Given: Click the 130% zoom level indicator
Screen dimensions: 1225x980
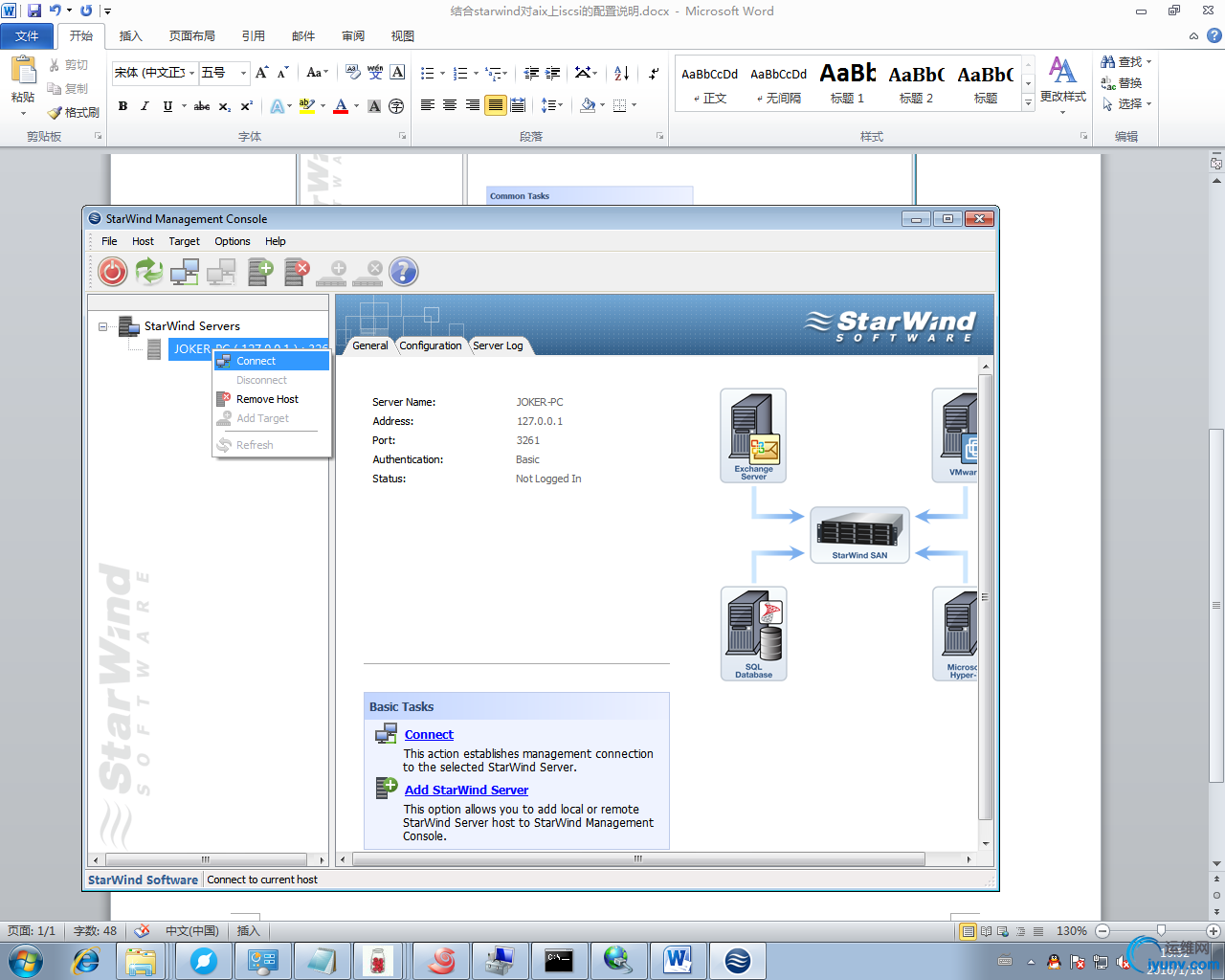Looking at the screenshot, I should pos(1071,931).
